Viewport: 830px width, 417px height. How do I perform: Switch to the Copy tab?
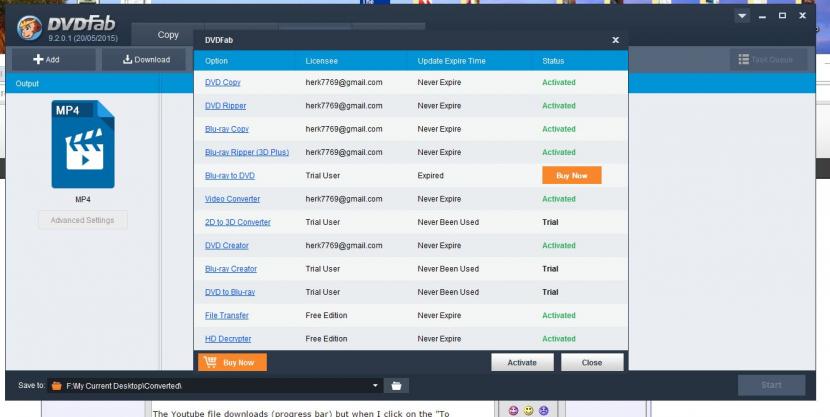[168, 35]
